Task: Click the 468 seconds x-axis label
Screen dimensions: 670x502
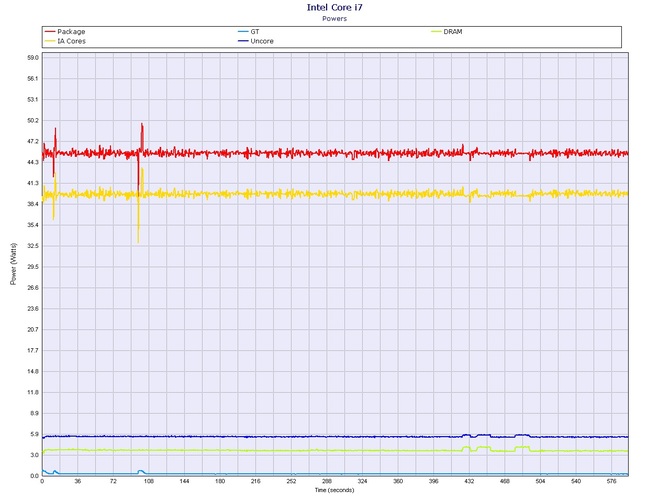Action: [505, 481]
